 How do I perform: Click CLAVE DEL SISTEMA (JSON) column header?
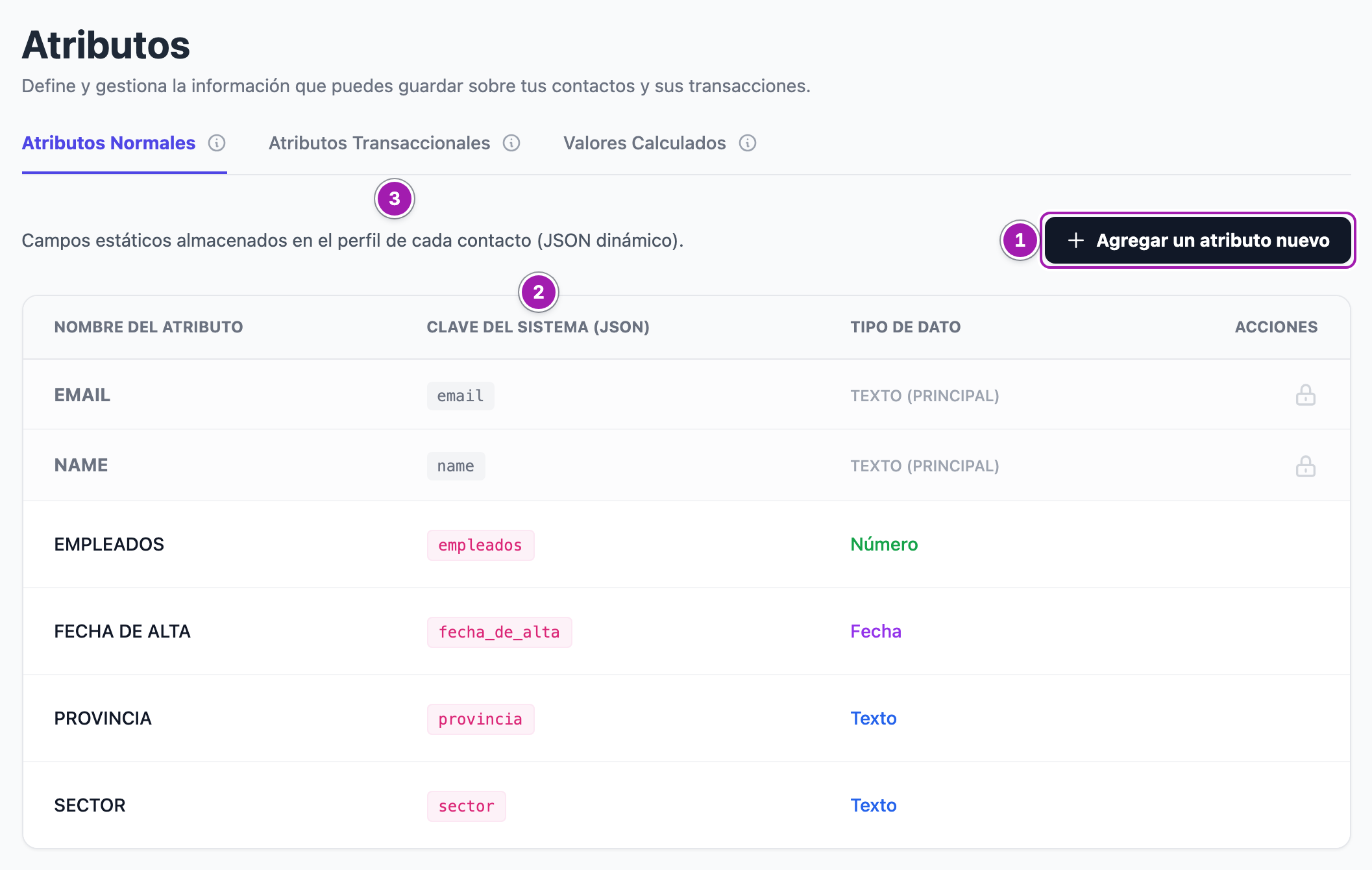click(538, 327)
